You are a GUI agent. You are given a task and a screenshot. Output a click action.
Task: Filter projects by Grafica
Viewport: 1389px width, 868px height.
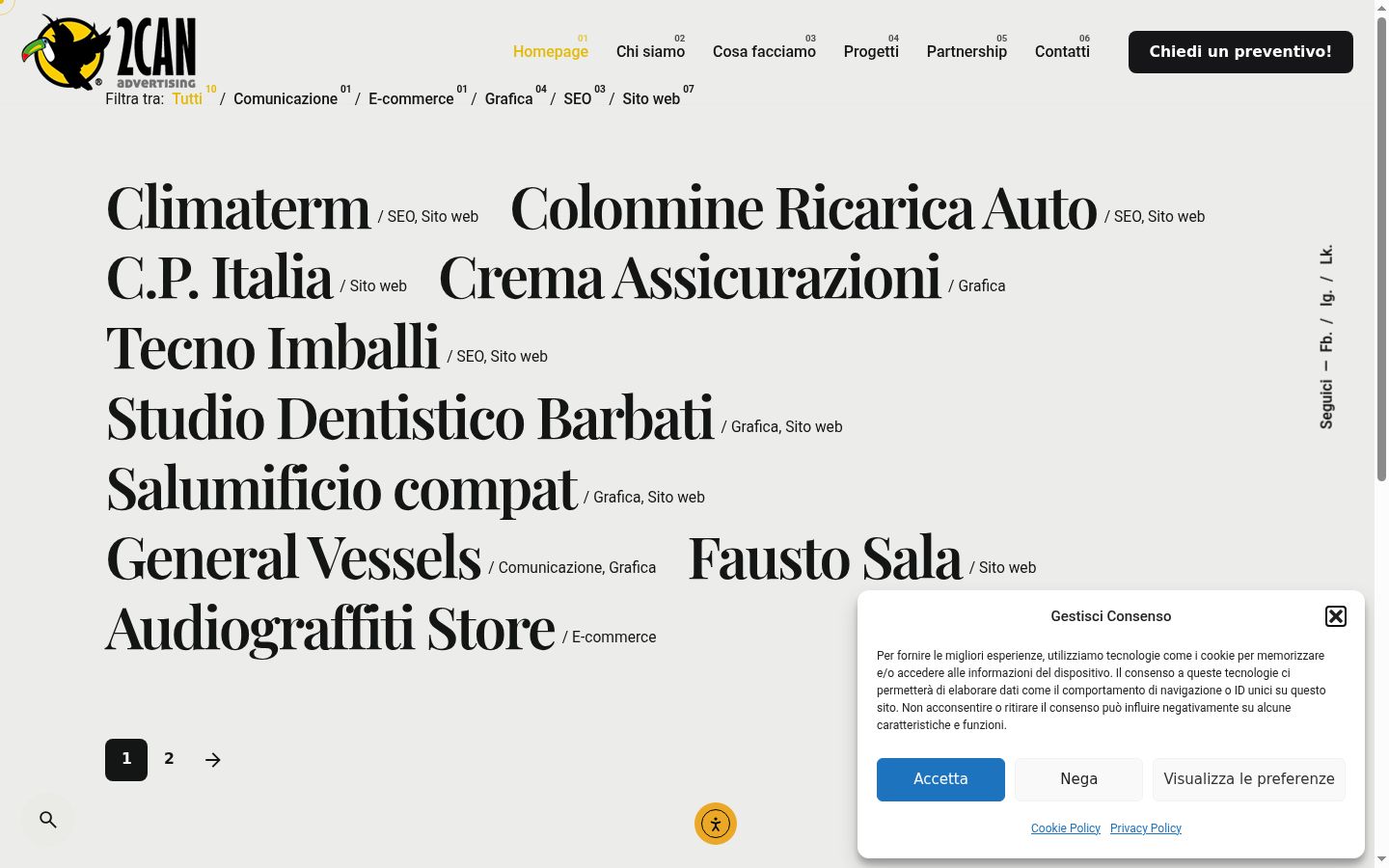click(508, 98)
